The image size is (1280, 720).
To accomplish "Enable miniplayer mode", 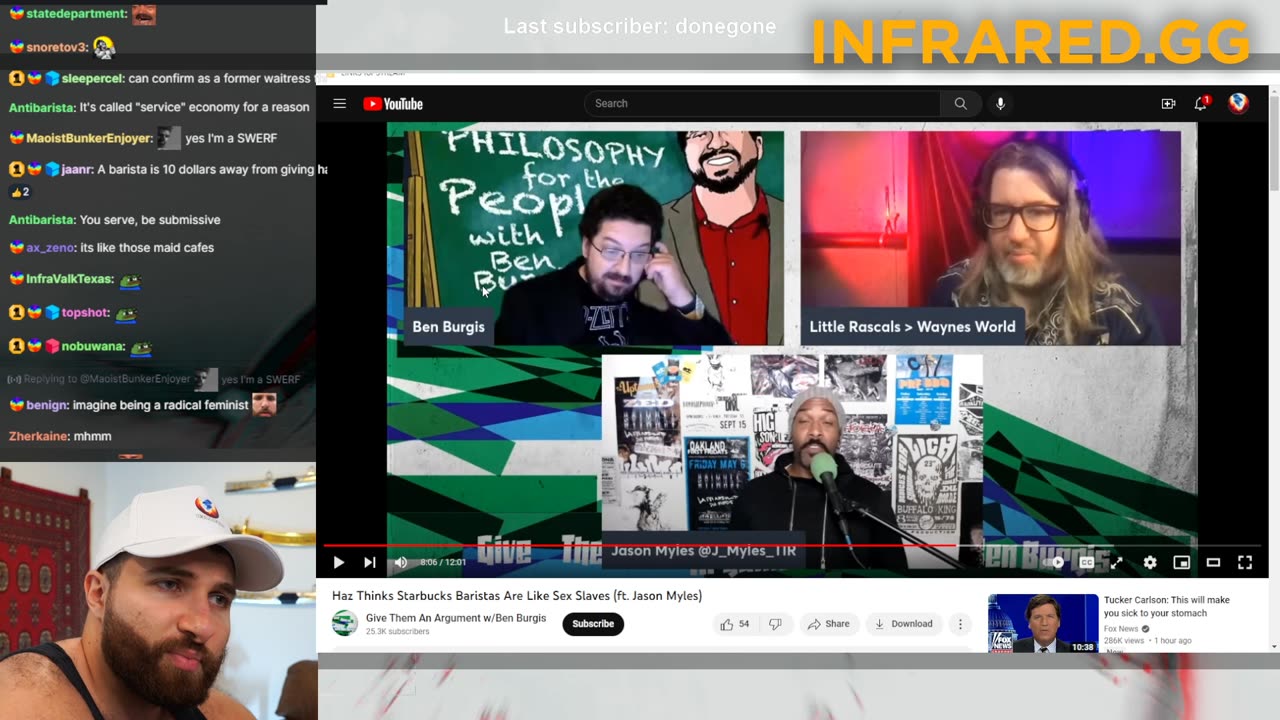I will (1181, 562).
